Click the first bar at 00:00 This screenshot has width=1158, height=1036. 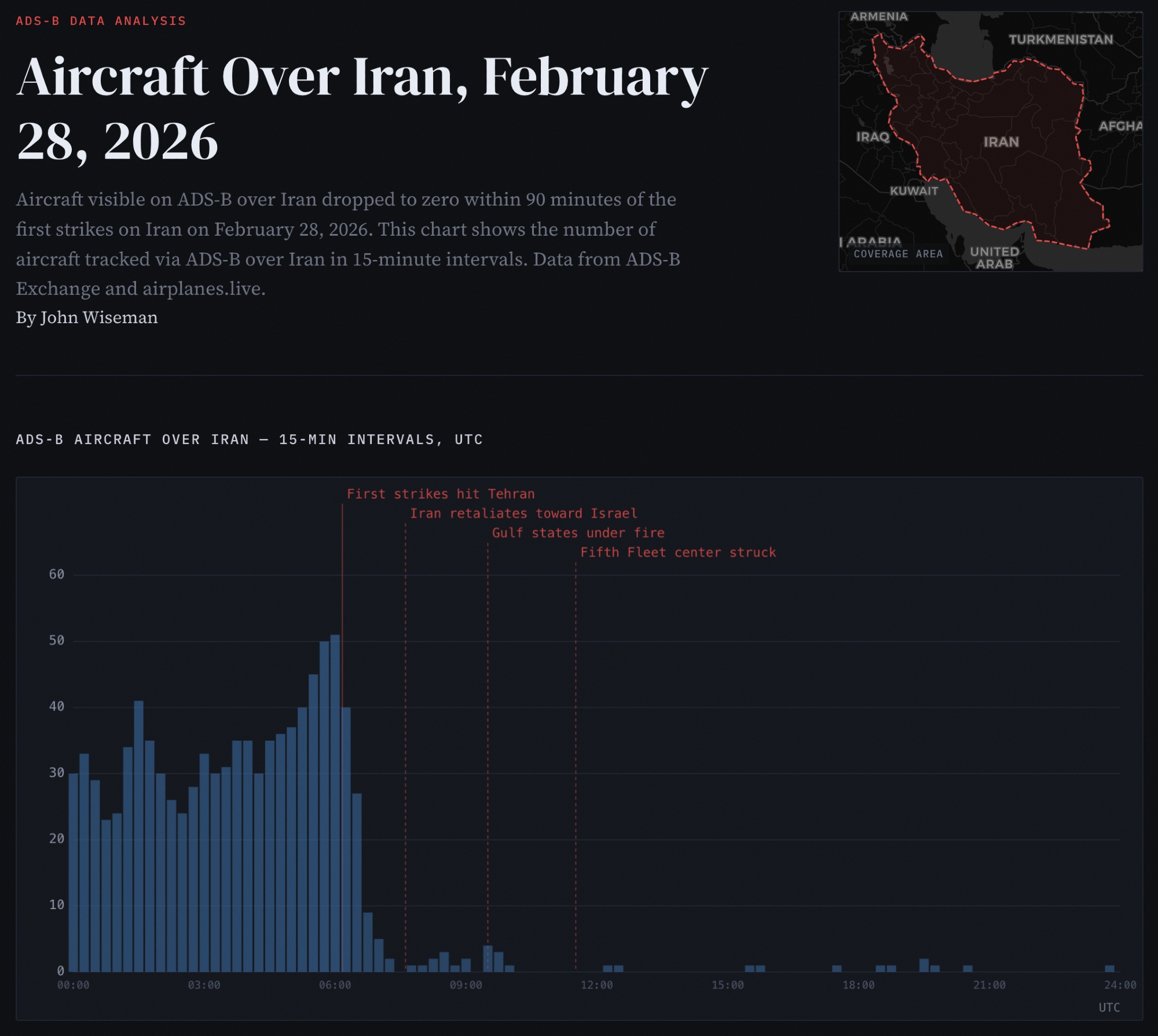(73, 872)
